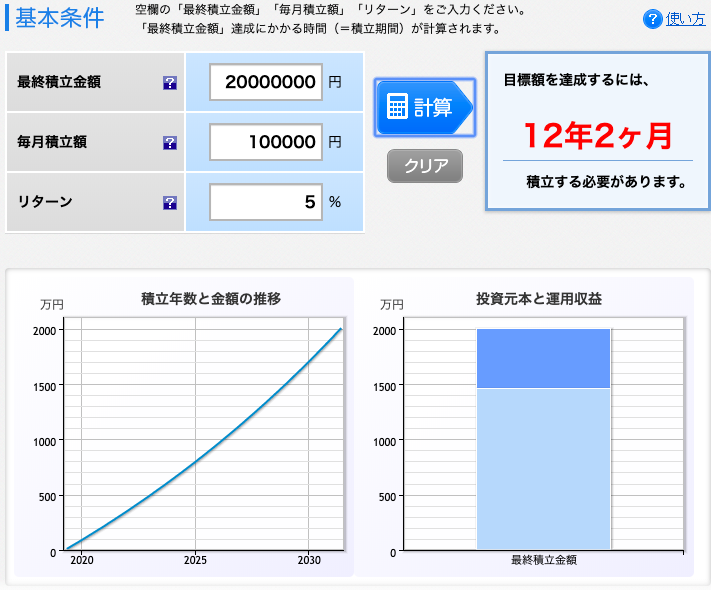
Task: Click the help icon for リターン
Action: (x=169, y=203)
